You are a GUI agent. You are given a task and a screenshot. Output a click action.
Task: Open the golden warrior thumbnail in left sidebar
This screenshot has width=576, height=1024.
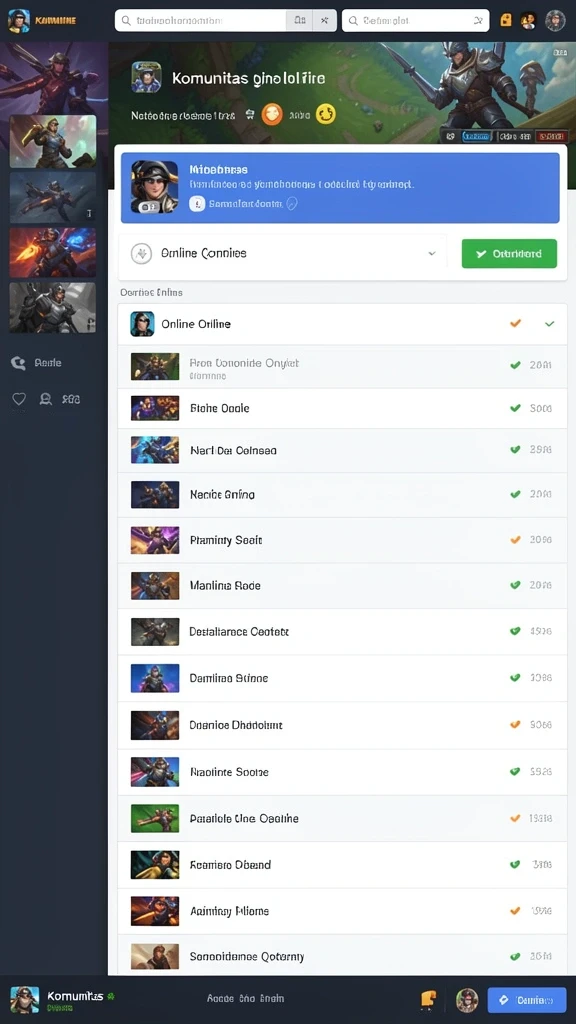[53, 141]
